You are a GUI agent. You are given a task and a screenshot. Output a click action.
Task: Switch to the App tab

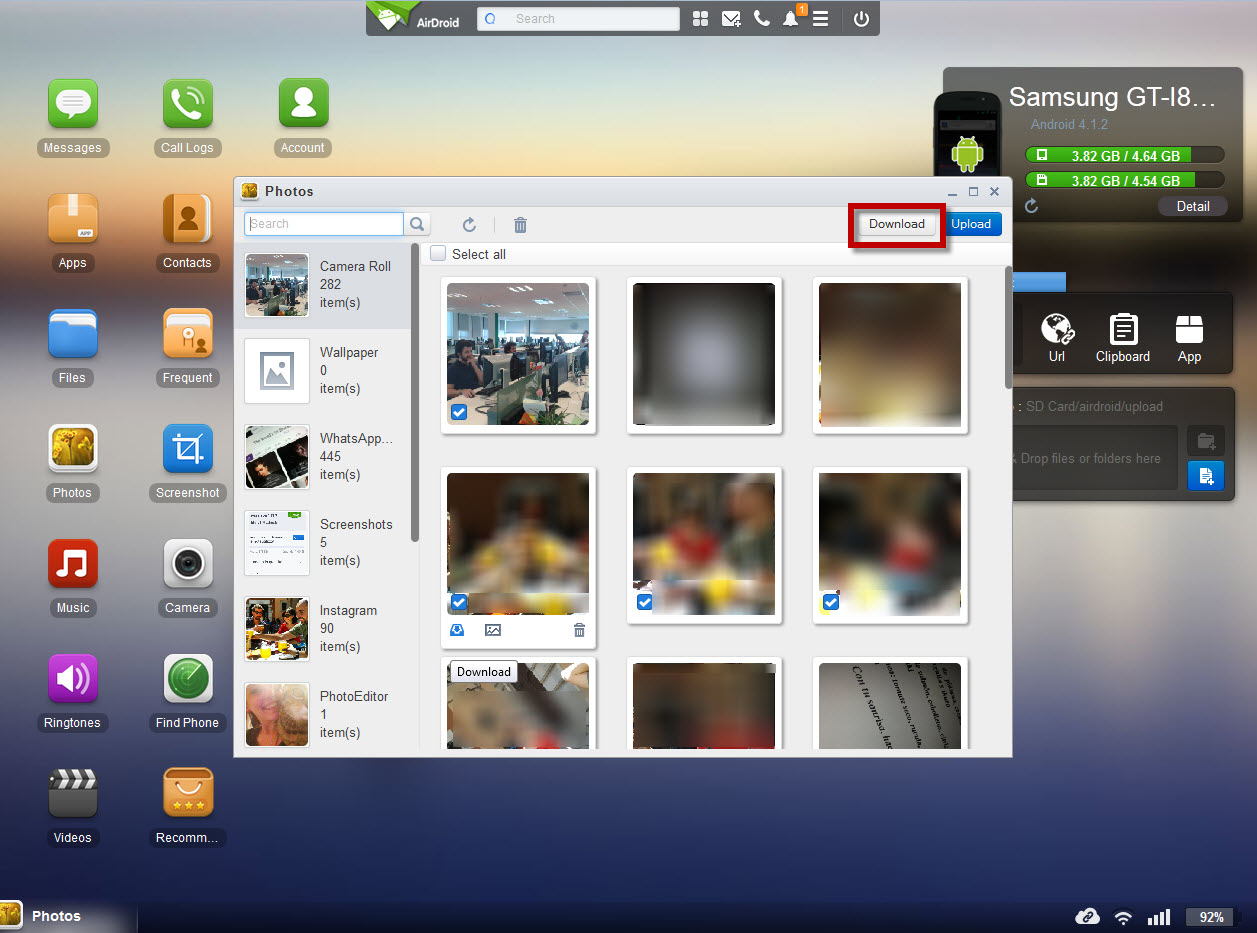(1189, 334)
